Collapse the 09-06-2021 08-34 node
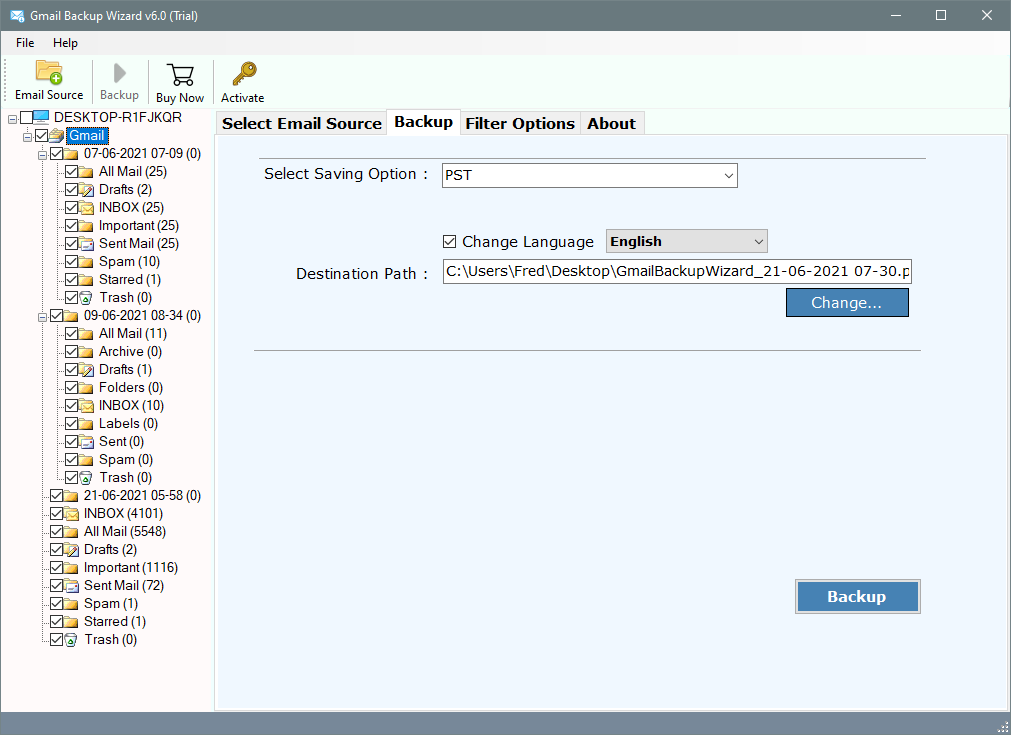This screenshot has height=735, width=1011. coord(42,317)
